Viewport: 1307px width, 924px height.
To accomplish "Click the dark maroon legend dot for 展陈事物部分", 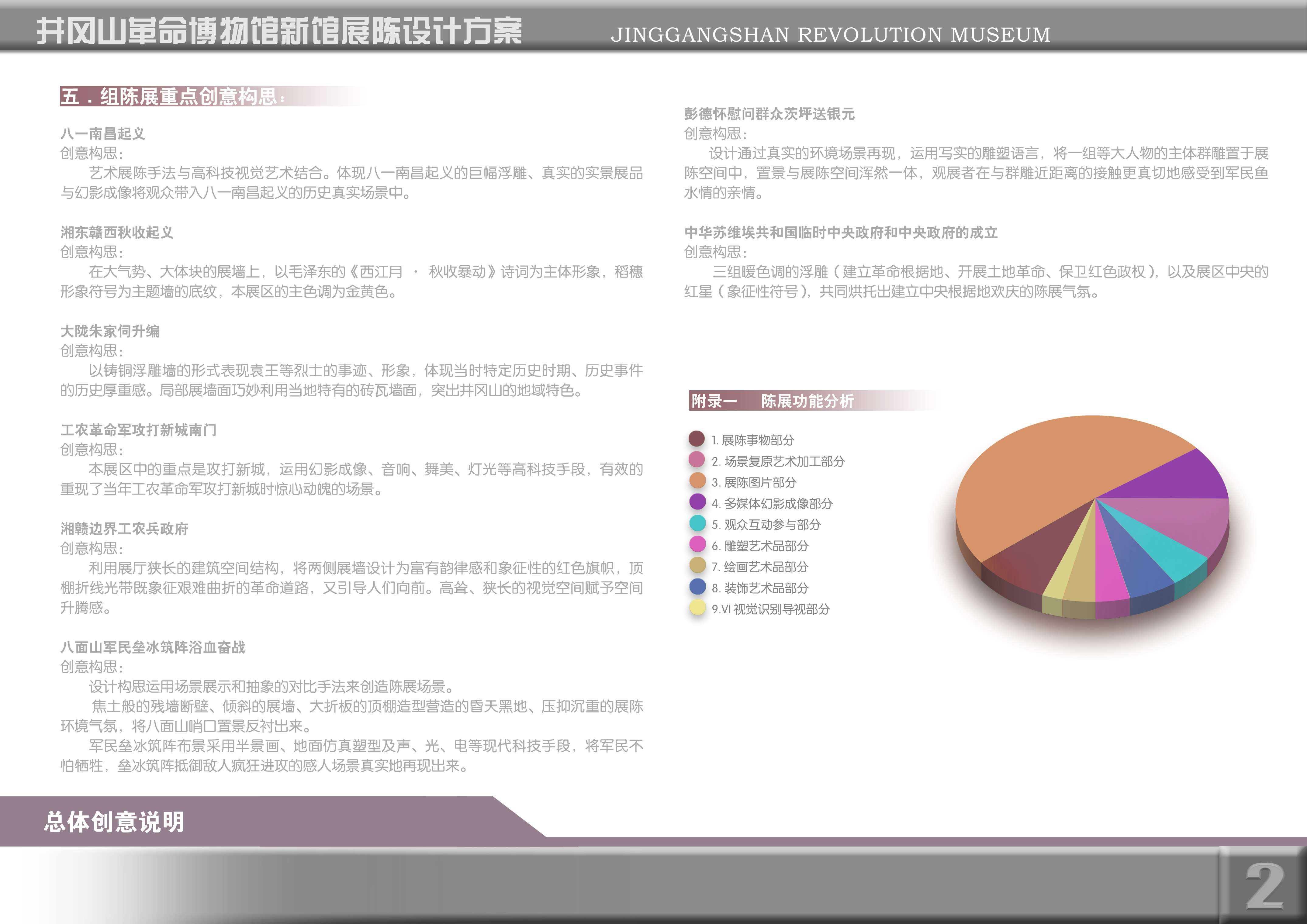I will click(x=697, y=439).
